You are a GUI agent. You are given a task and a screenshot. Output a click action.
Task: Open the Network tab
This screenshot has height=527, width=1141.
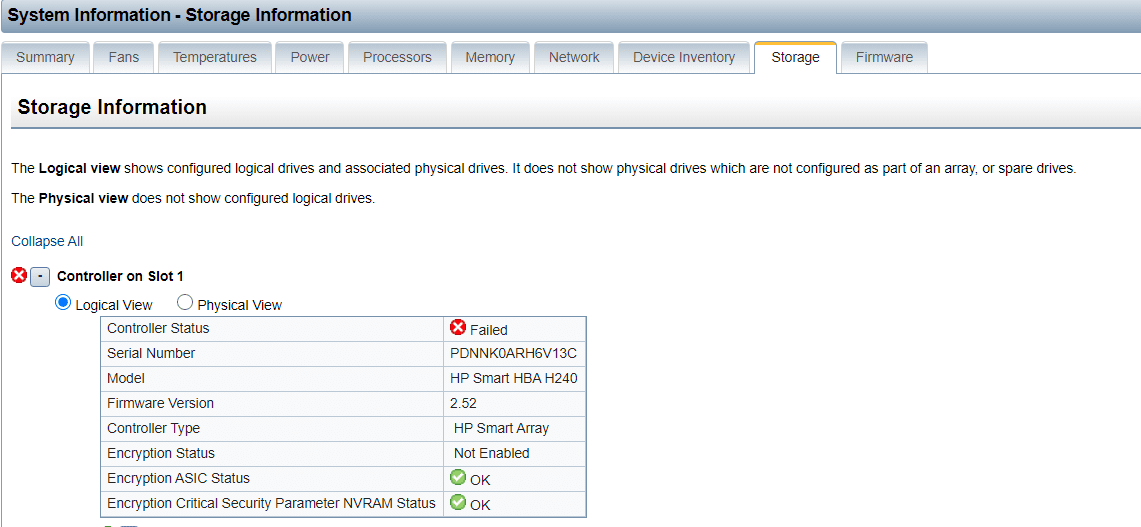(574, 58)
